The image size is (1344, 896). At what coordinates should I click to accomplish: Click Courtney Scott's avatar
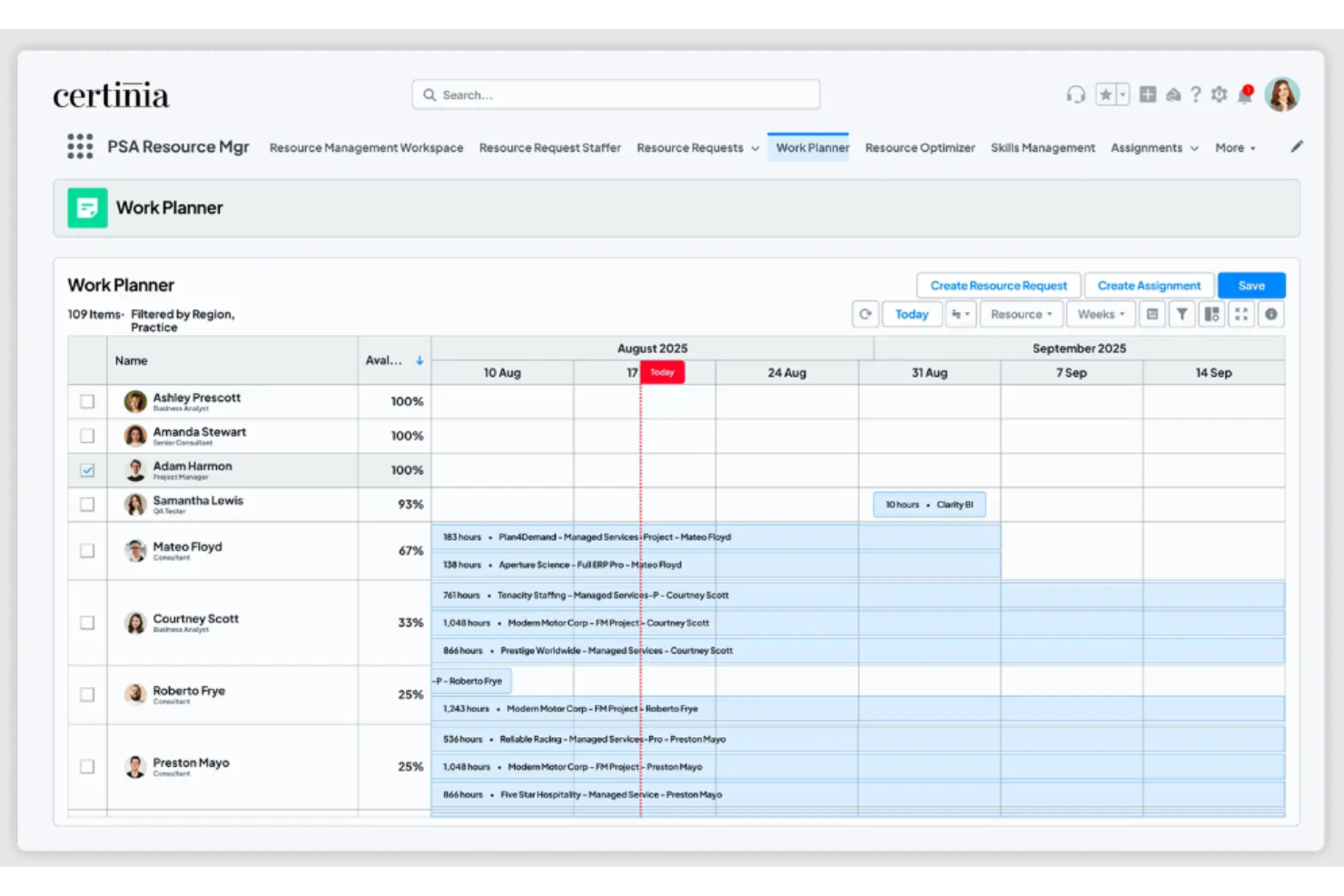coord(135,623)
